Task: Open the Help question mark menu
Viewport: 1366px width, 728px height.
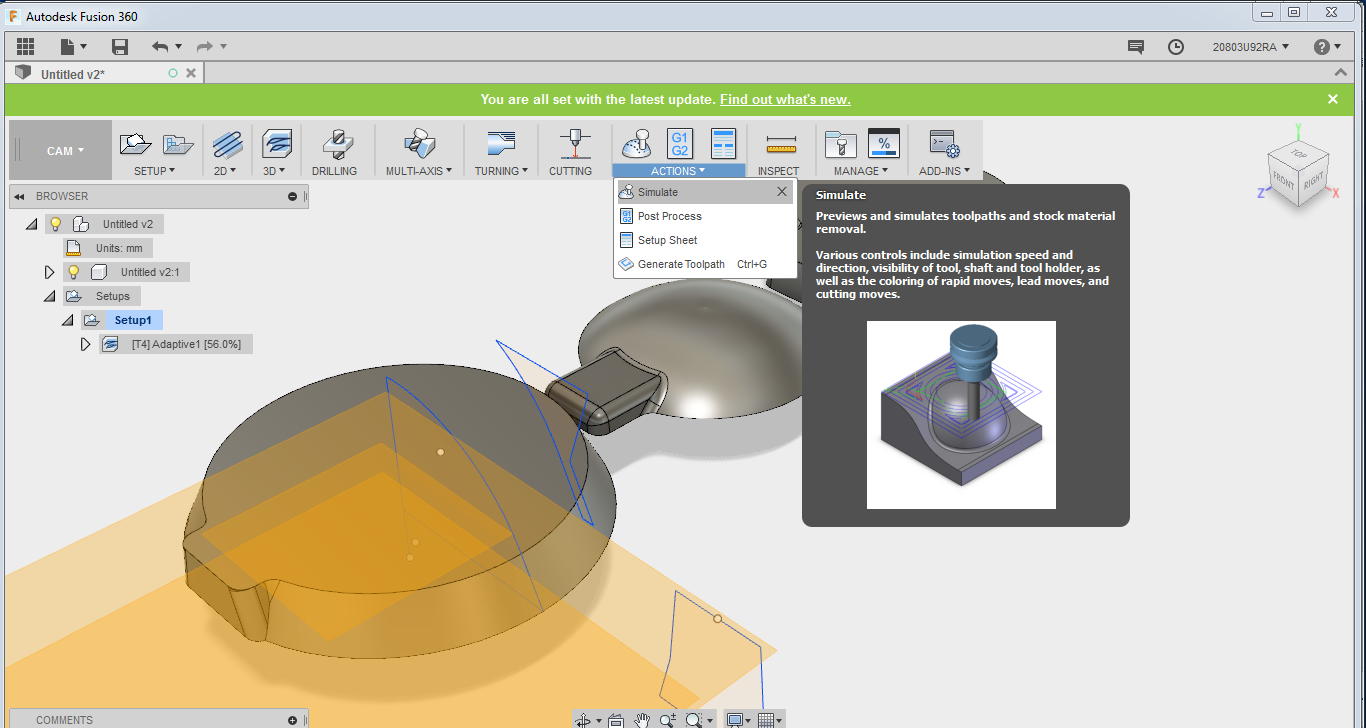Action: pos(1328,47)
